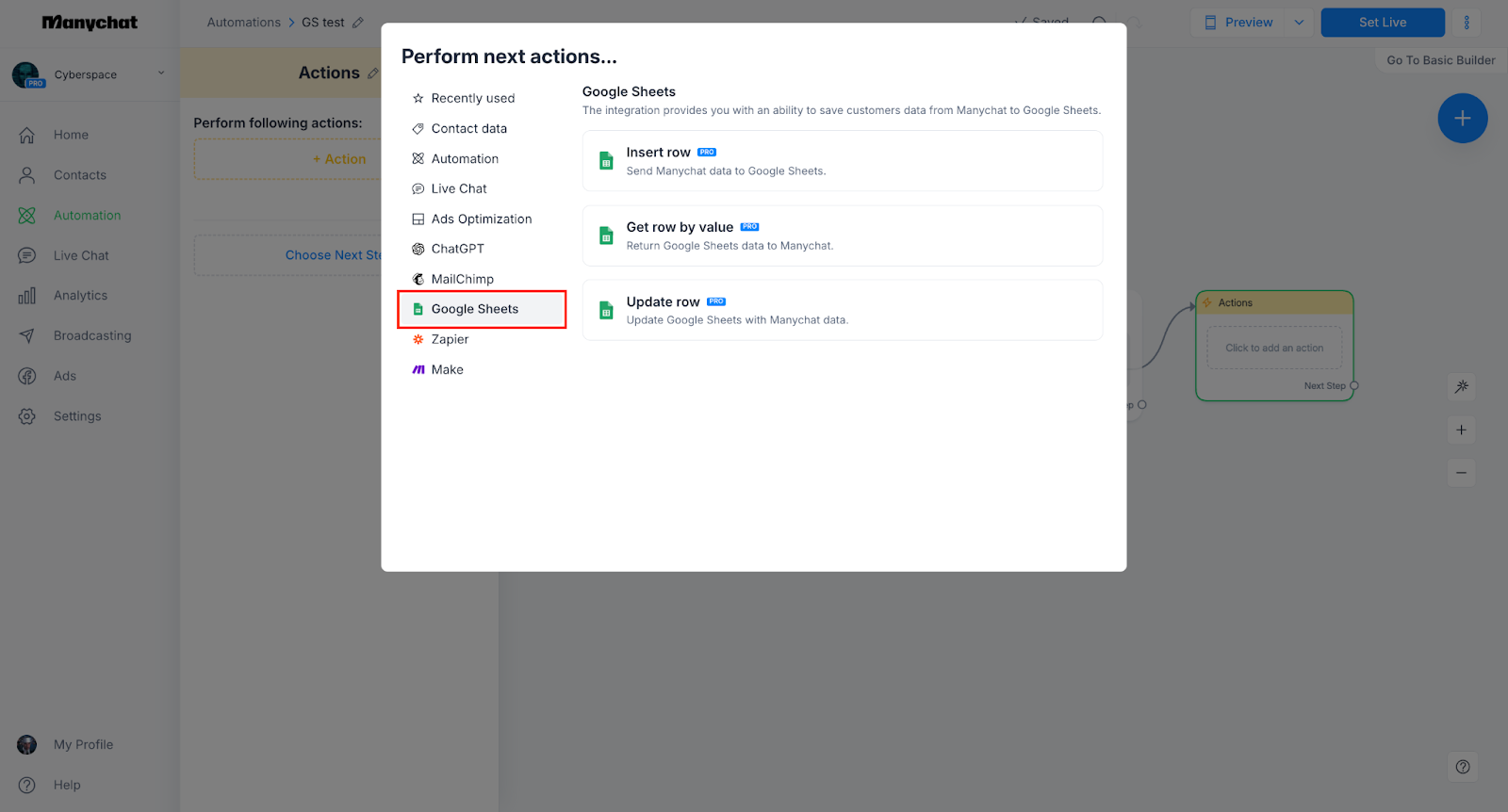This screenshot has height=812, width=1508.
Task: Select the ChatGPT category
Action: pos(457,249)
